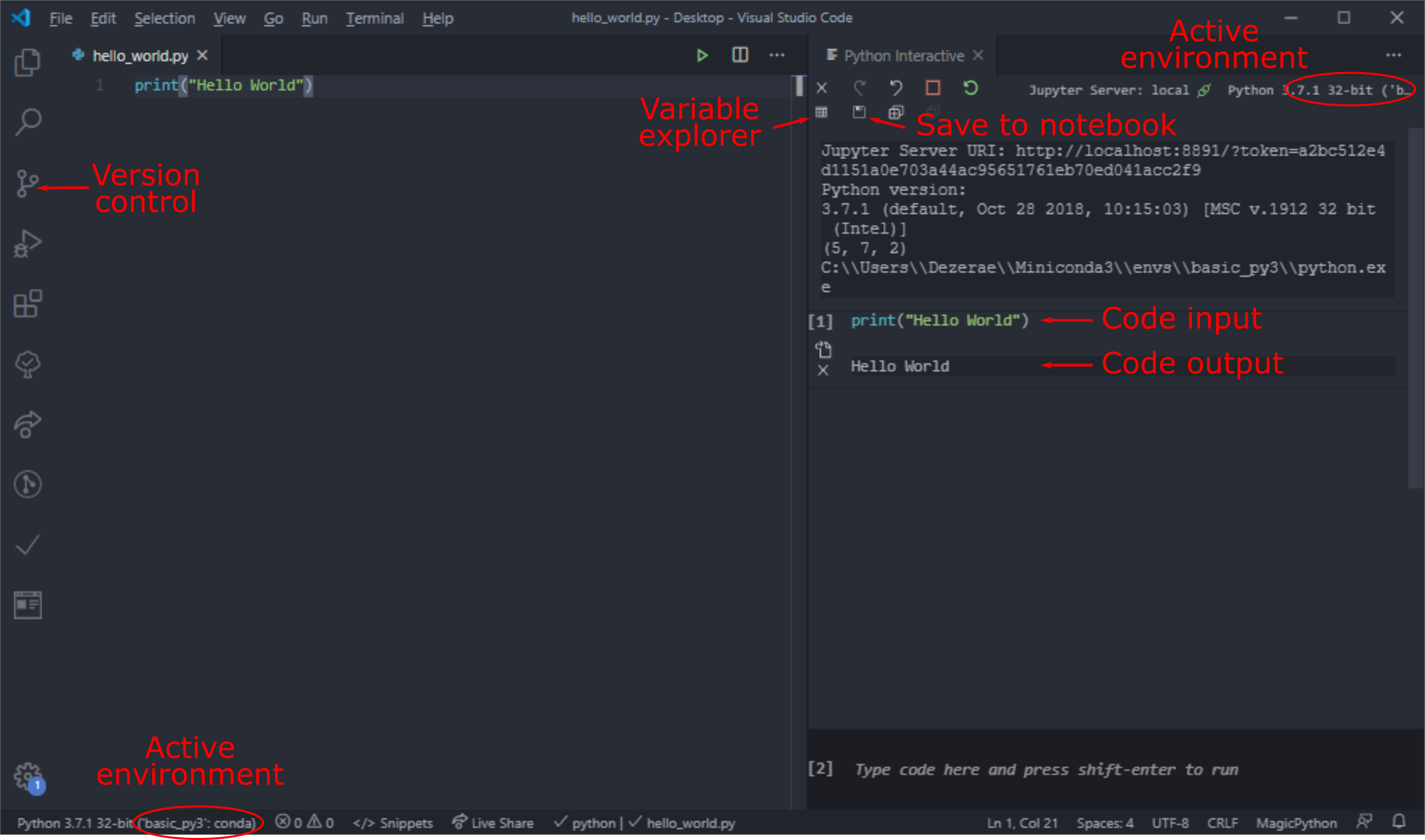Screen dimensions: 1425x840
Task: Open the checkmark view in the activity bar
Action: pyautogui.click(x=27, y=545)
